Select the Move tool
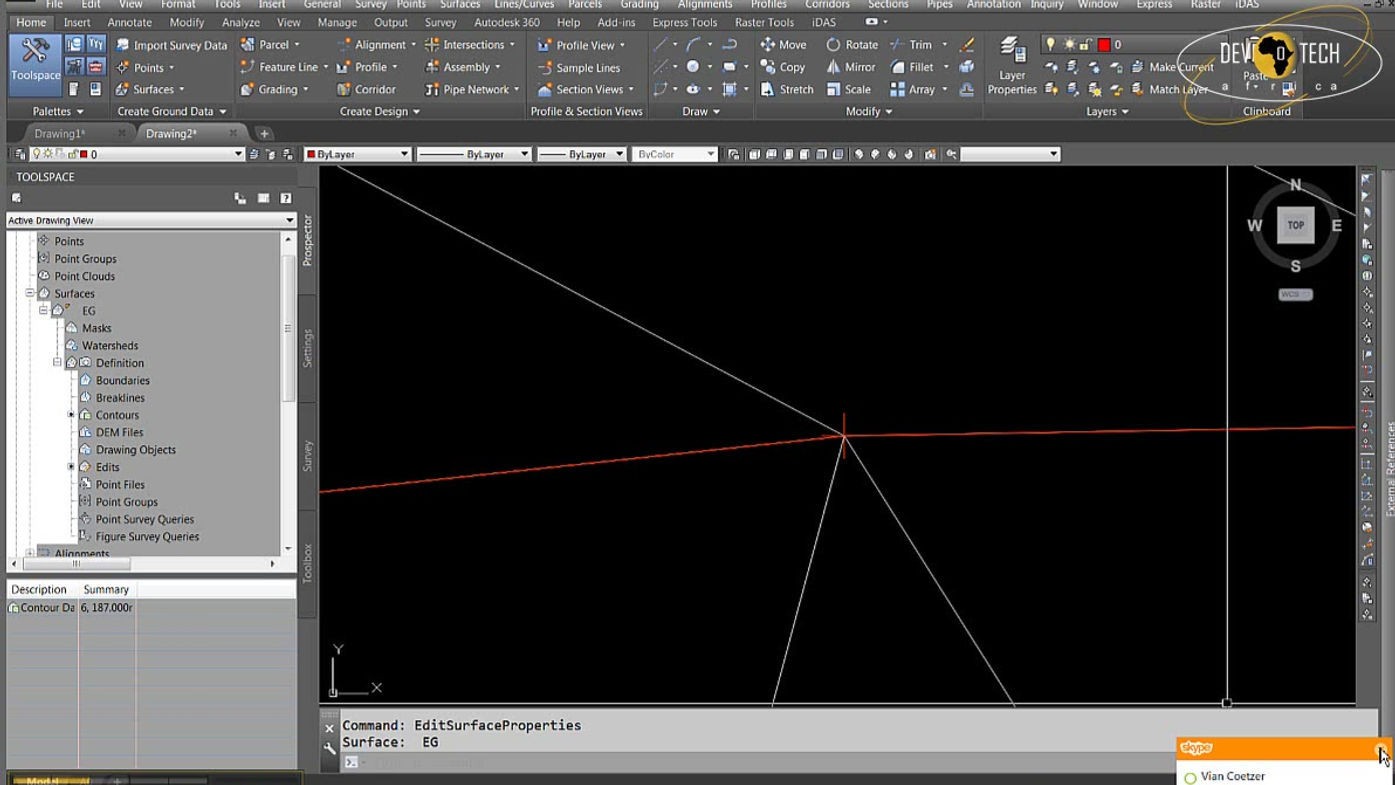The height and width of the screenshot is (785, 1395). tap(783, 45)
